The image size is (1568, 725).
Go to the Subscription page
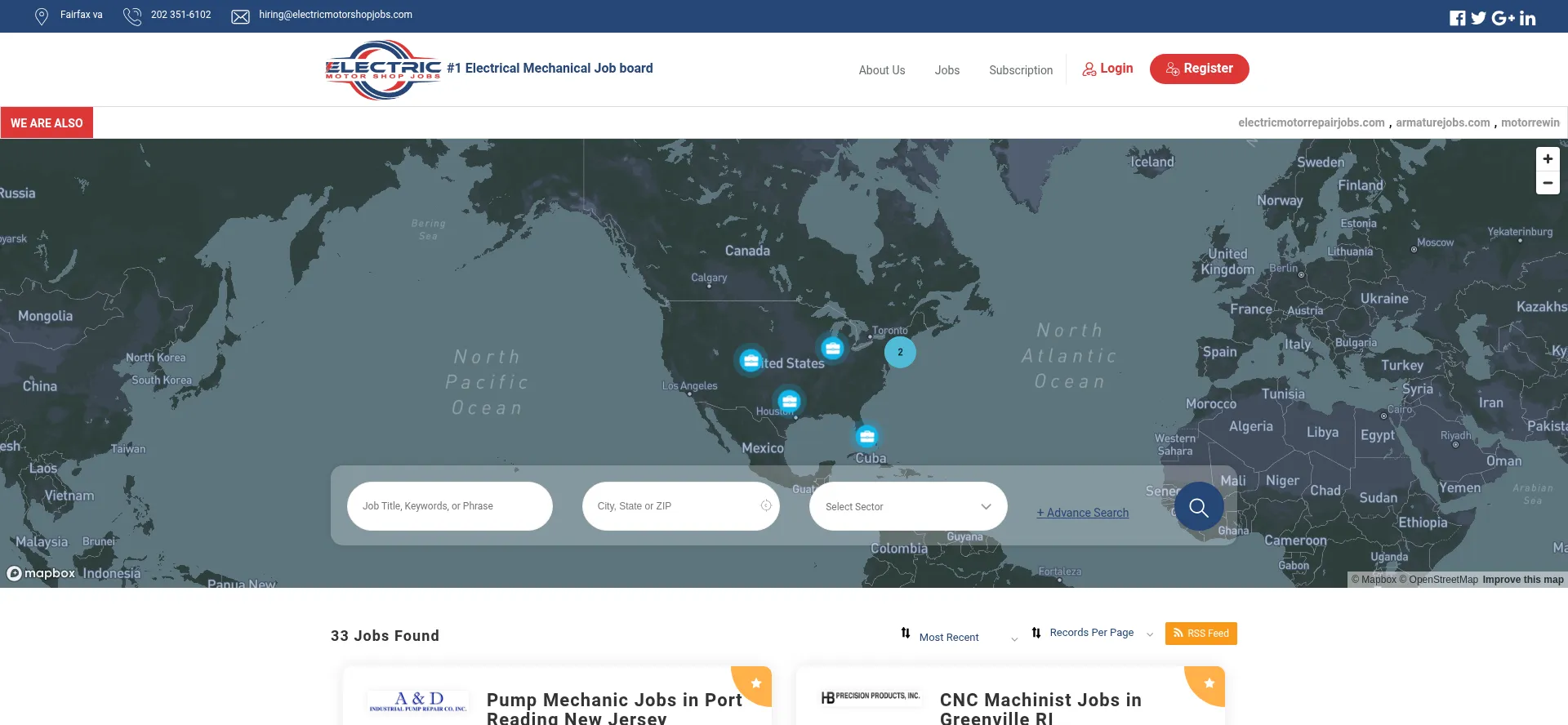1020,70
